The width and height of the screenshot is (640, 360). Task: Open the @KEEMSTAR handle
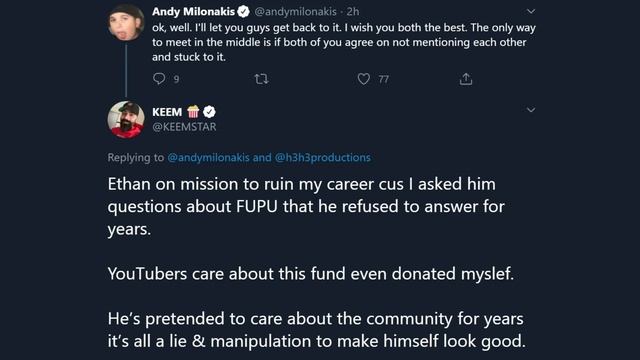pyautogui.click(x=184, y=127)
